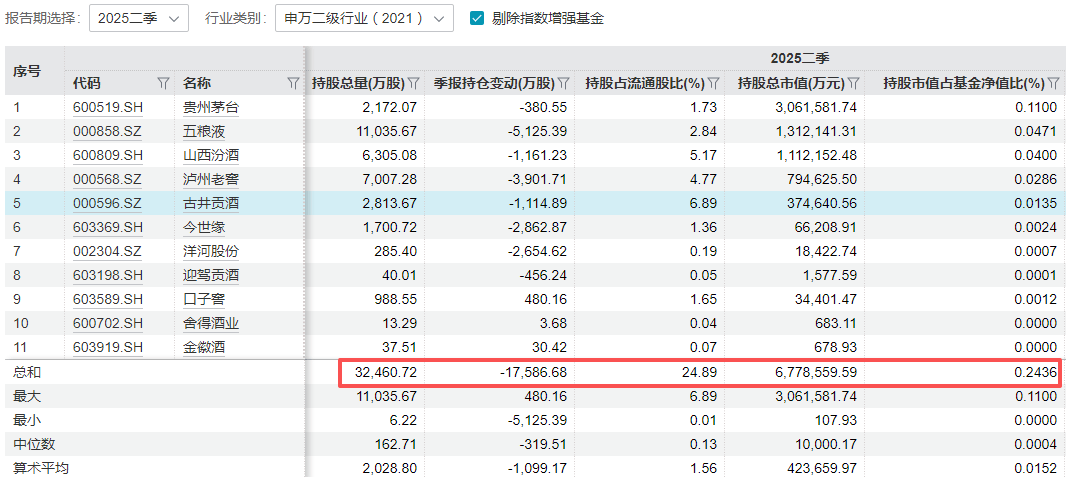Click filter icon in 代码 column header

pyautogui.click(x=163, y=83)
